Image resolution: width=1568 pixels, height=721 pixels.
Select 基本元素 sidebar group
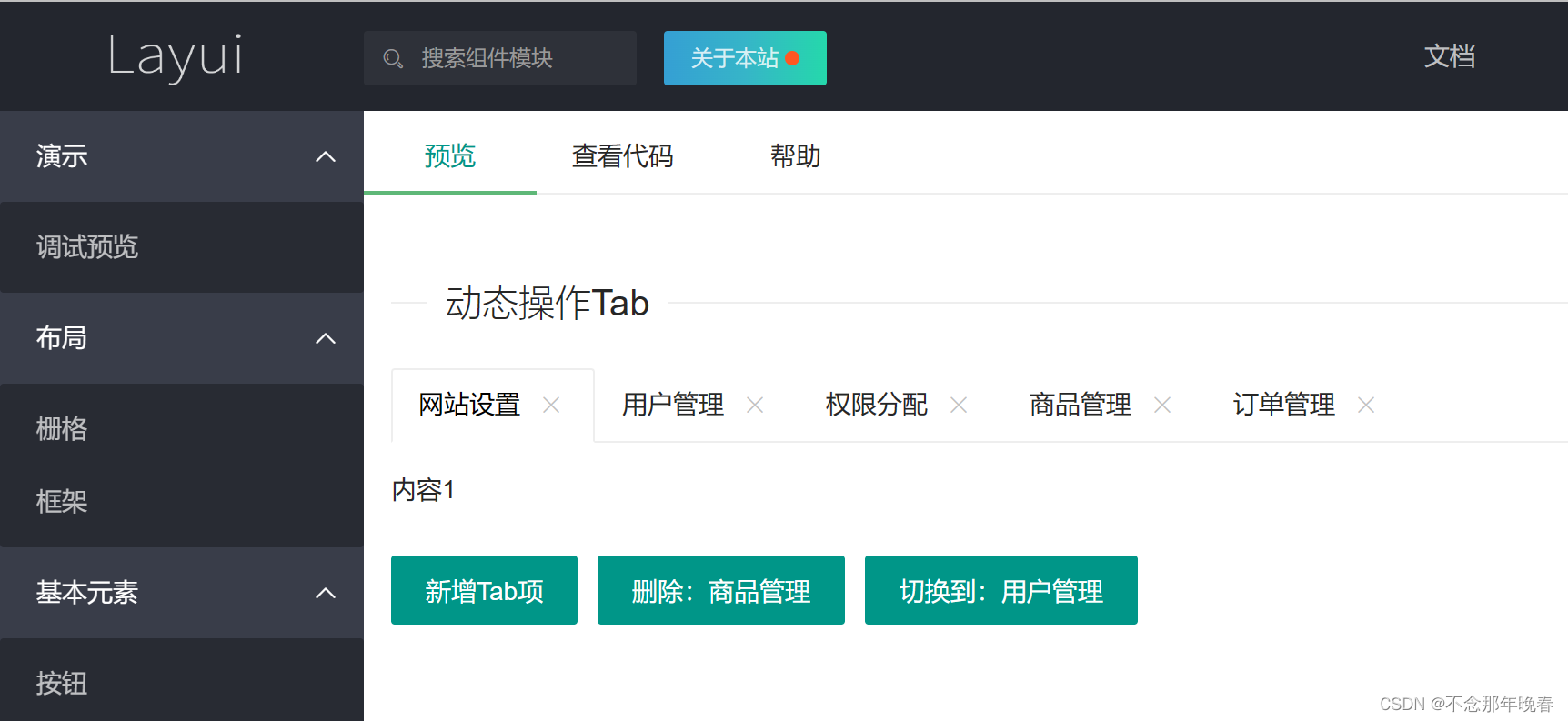click(182, 593)
